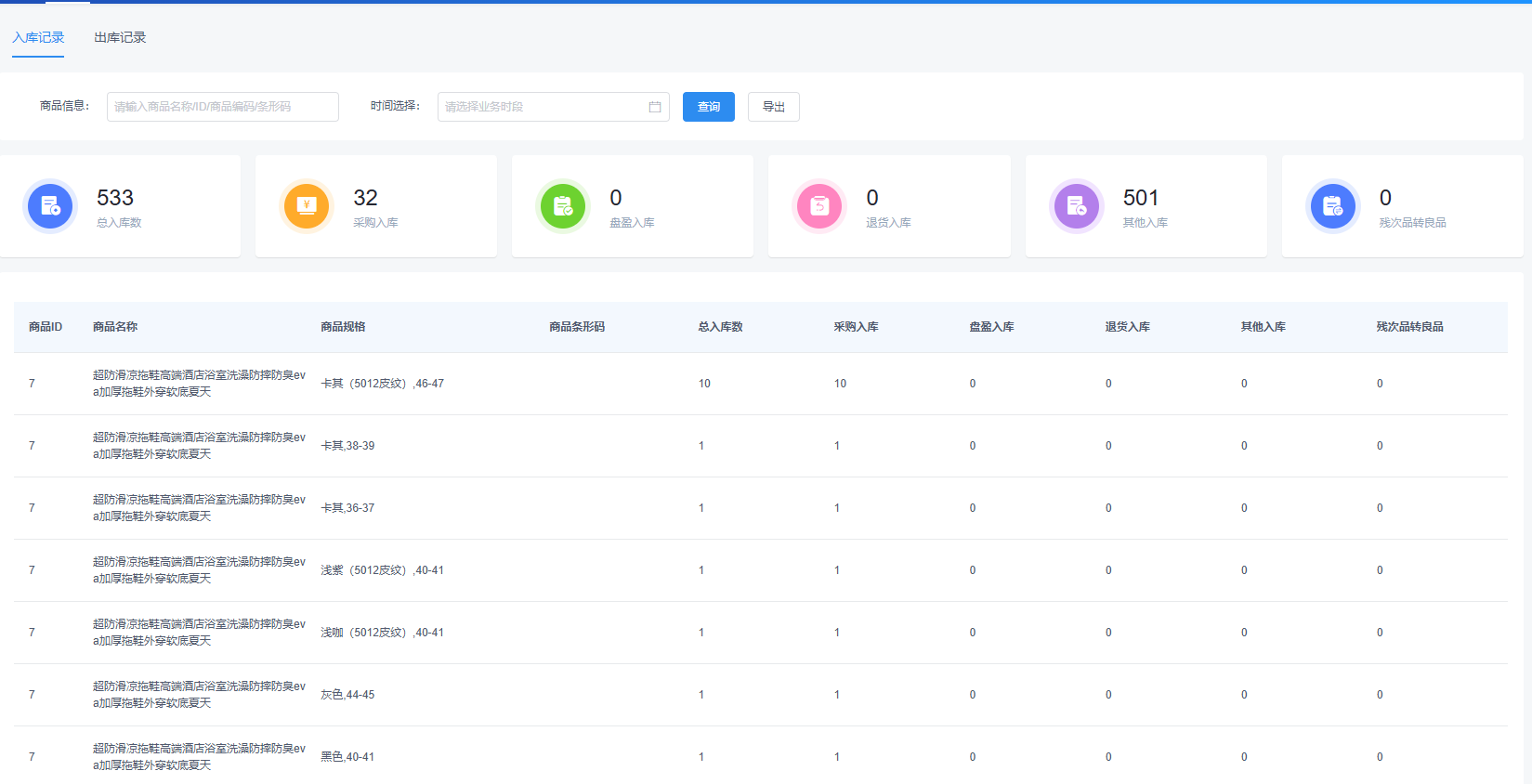
Task: Click the 导出 export button
Action: (773, 107)
